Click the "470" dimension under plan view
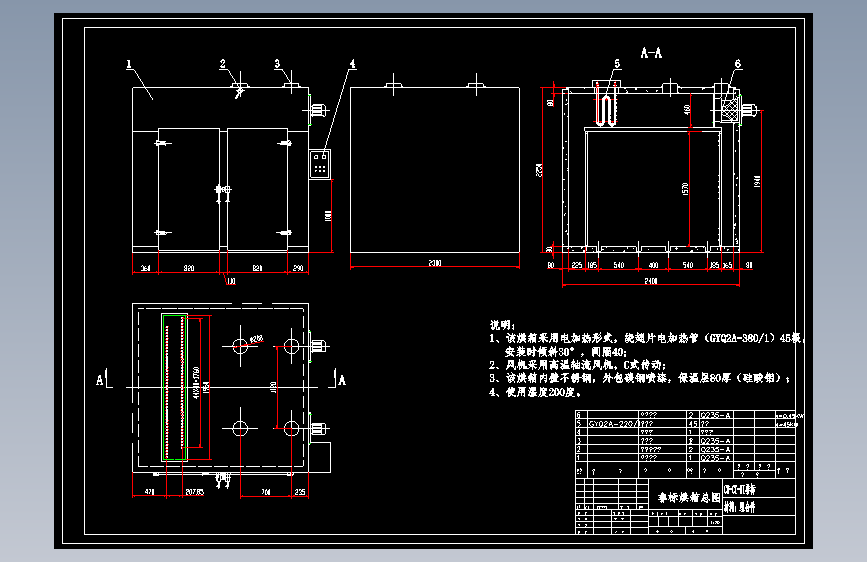The width and height of the screenshot is (867, 562). pyautogui.click(x=149, y=492)
